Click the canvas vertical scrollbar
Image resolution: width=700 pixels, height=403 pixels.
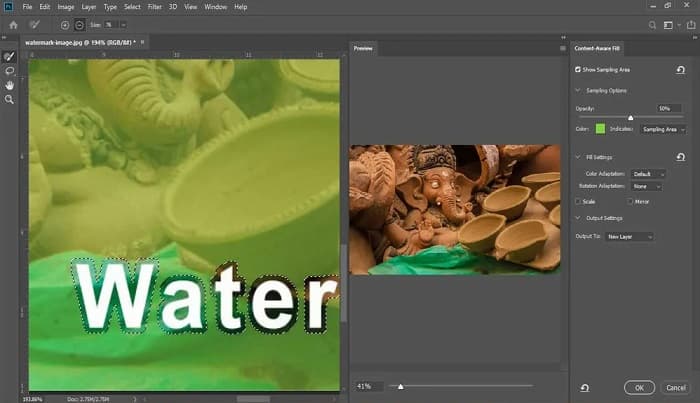343,283
